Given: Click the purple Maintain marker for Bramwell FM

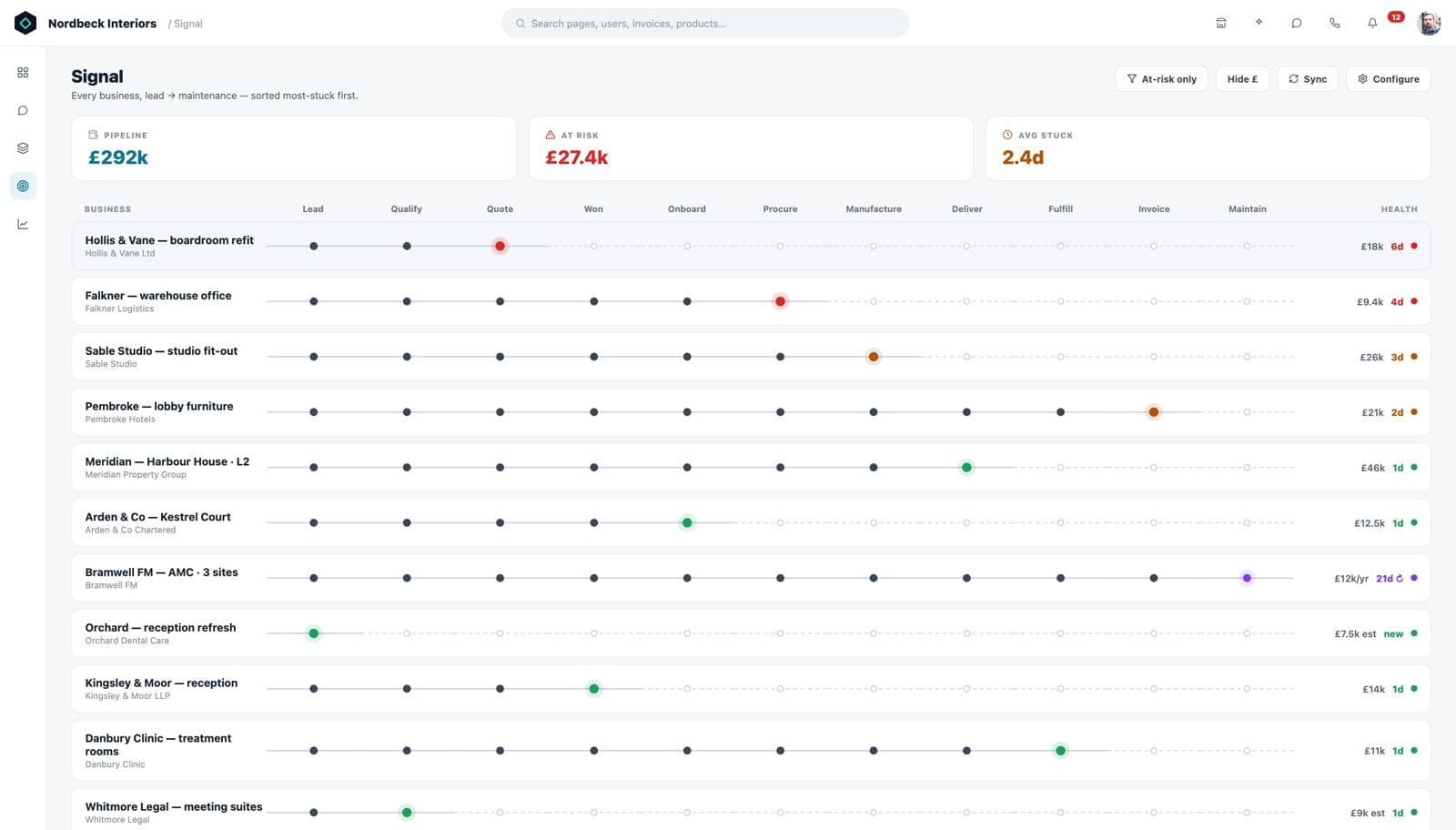Looking at the screenshot, I should (x=1247, y=578).
